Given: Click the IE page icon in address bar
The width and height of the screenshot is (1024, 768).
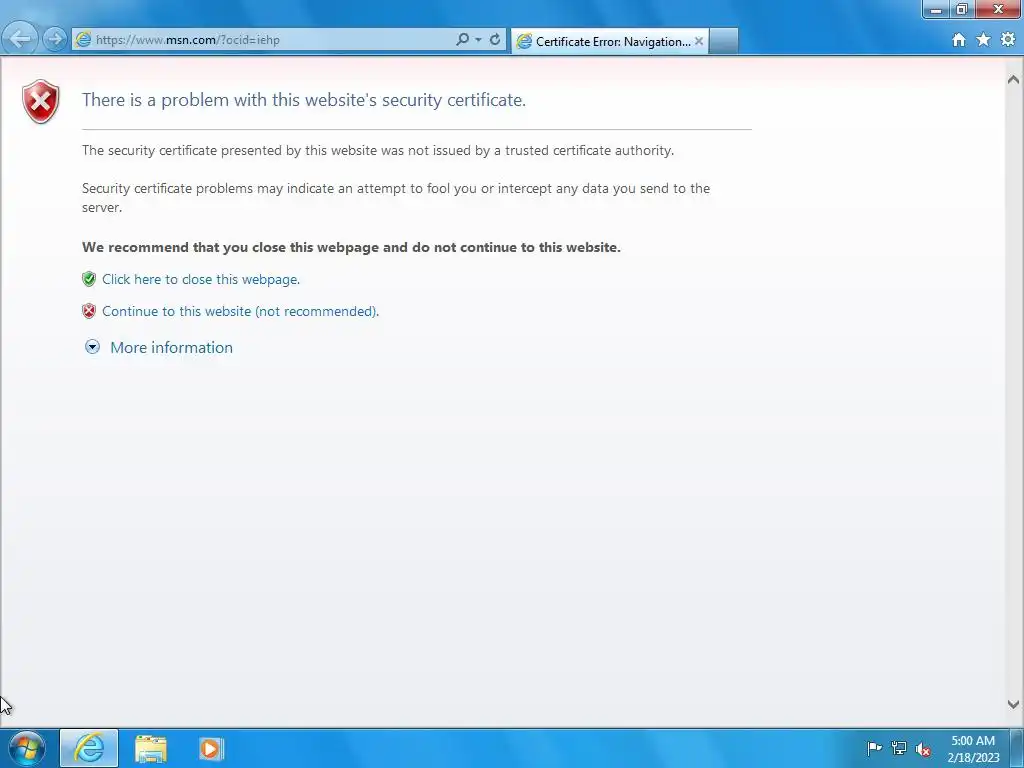Looking at the screenshot, I should pos(83,39).
